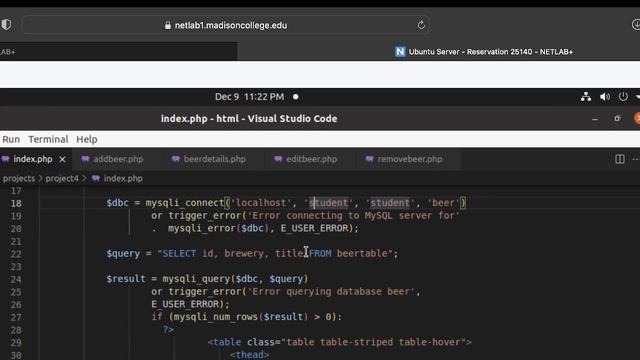Open the Run menu
640x360 pixels.
point(11,139)
